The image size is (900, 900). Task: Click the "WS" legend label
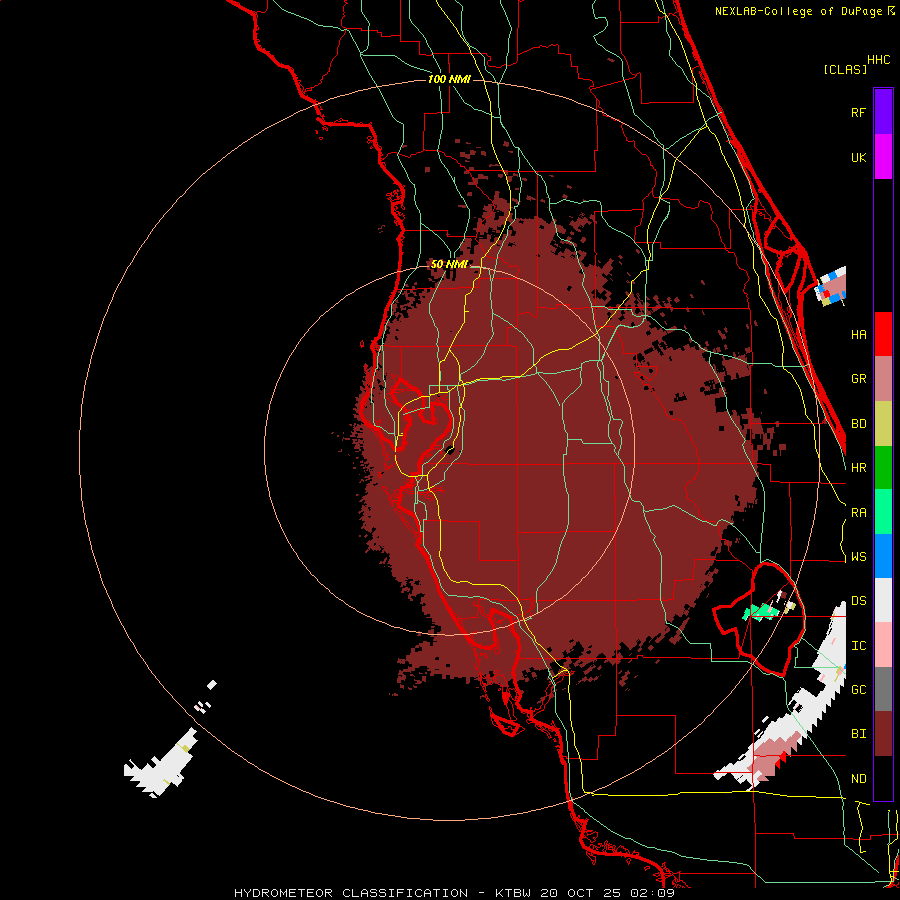(858, 557)
